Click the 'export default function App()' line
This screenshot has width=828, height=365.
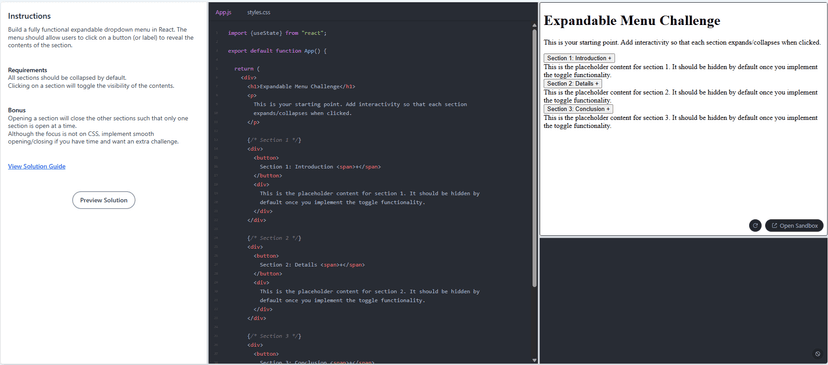click(277, 51)
